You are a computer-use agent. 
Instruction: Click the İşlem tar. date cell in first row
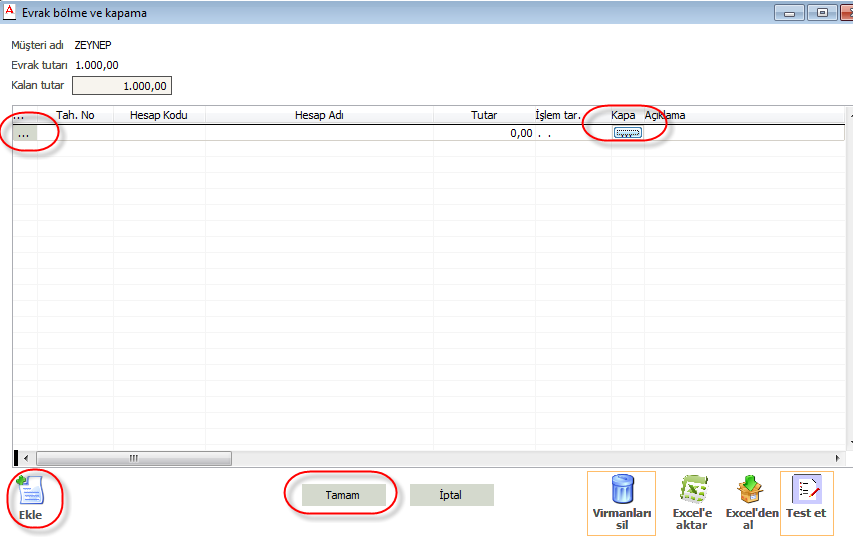pos(572,133)
